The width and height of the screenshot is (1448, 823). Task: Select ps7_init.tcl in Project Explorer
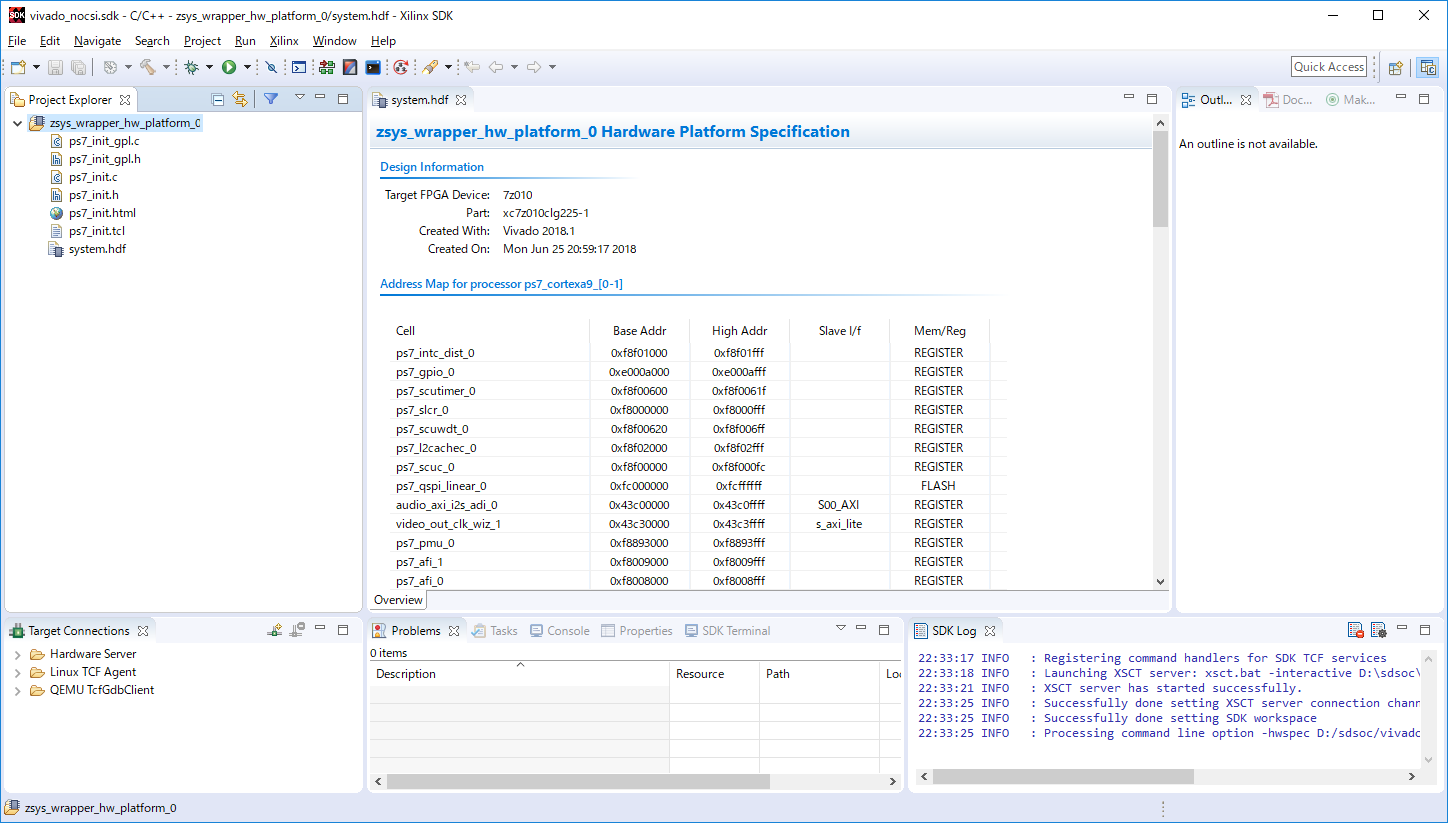pyautogui.click(x=95, y=231)
